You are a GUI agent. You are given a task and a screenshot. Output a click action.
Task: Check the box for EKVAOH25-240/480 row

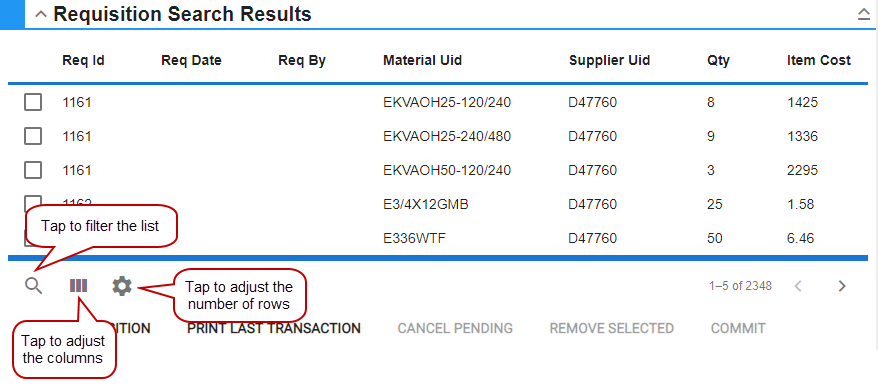coord(33,136)
